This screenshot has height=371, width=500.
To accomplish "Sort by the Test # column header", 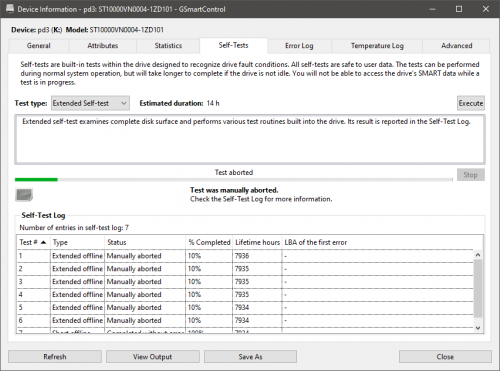I will (33, 242).
